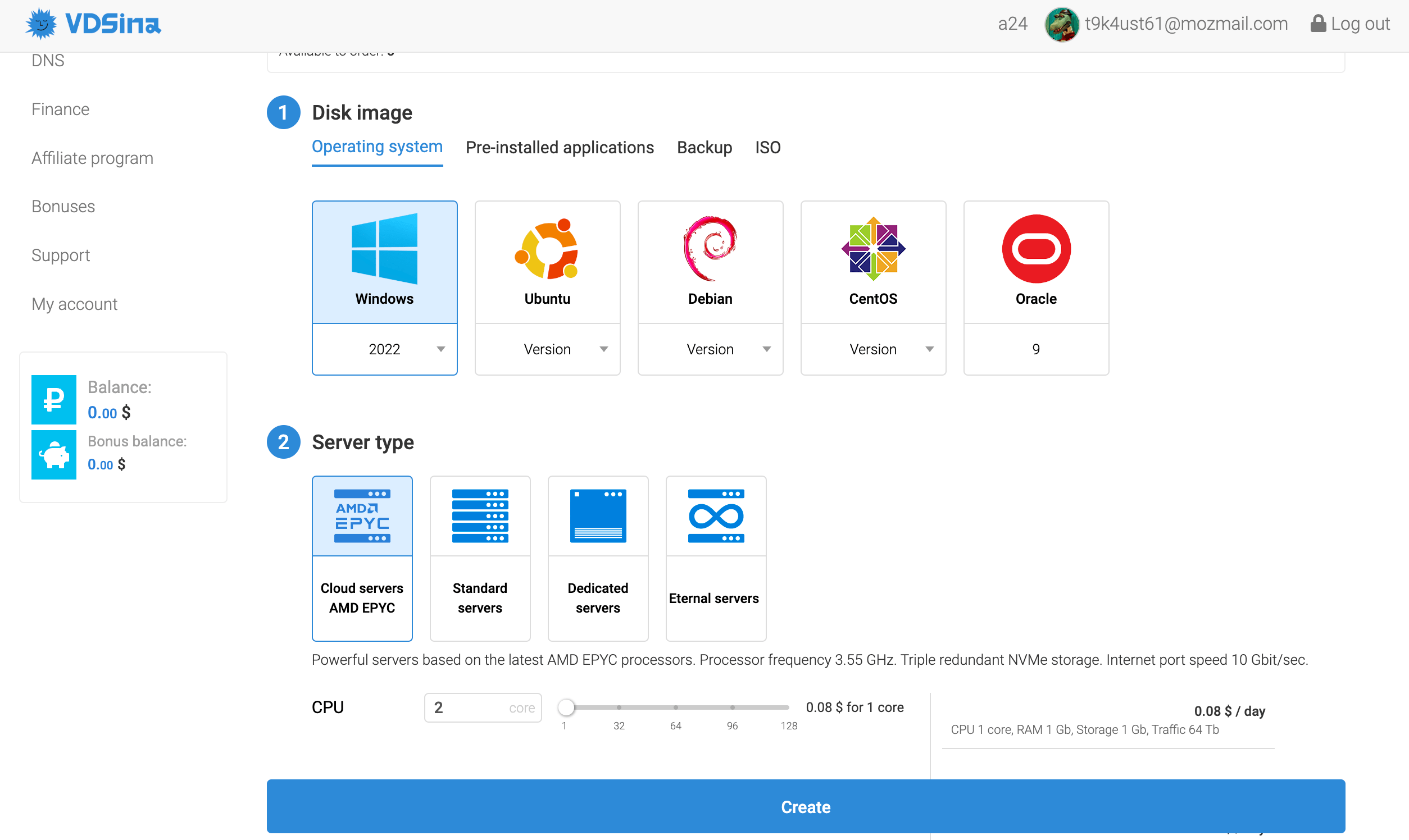This screenshot has height=840, width=1409.
Task: Open My account in the sidebar
Action: pos(74,304)
